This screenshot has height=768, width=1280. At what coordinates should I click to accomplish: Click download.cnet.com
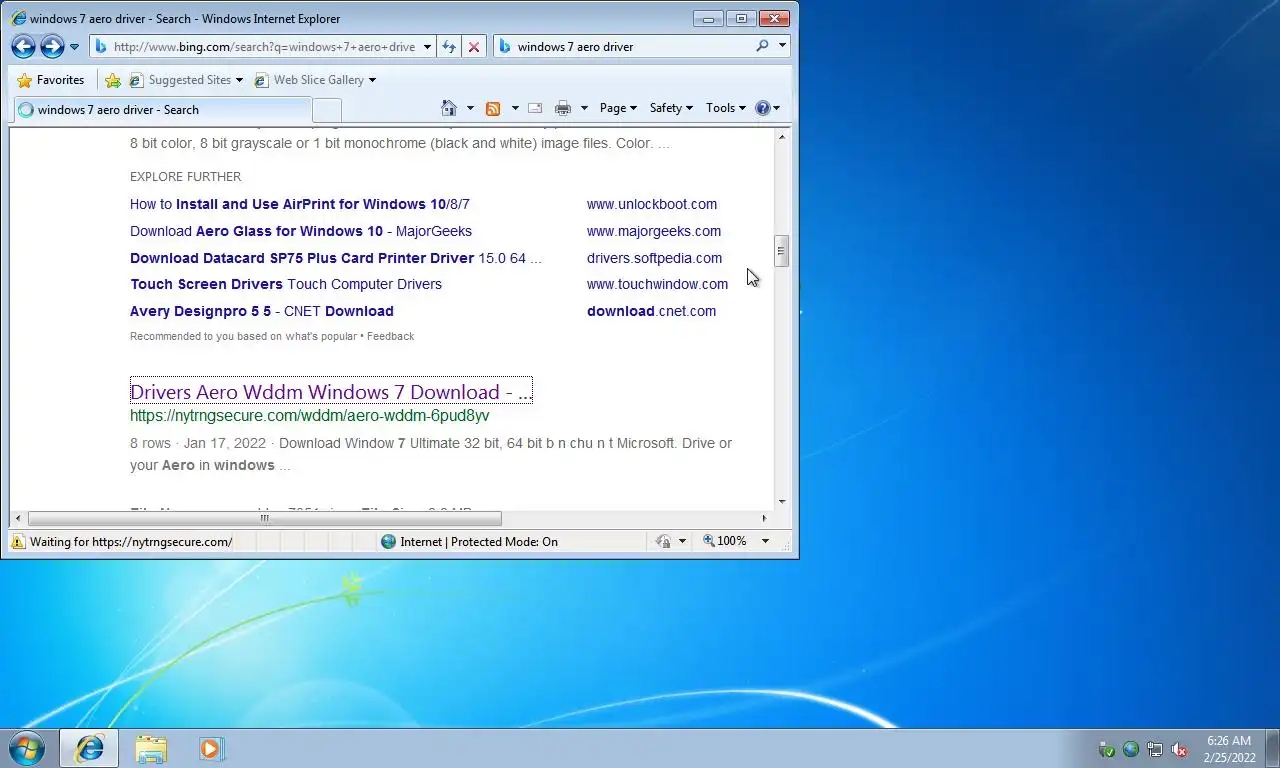(x=651, y=311)
